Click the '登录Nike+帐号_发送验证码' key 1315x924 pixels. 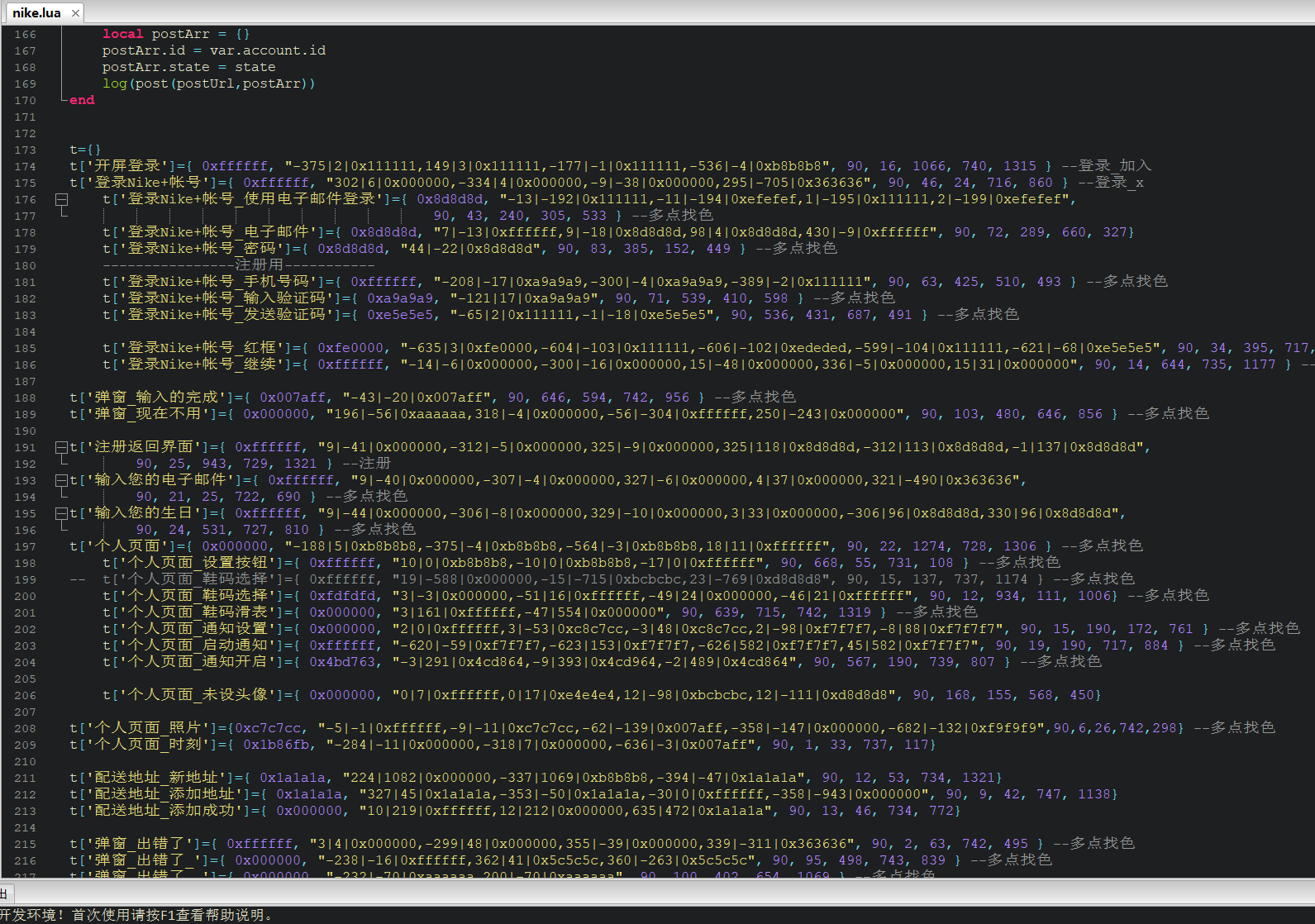point(226,315)
